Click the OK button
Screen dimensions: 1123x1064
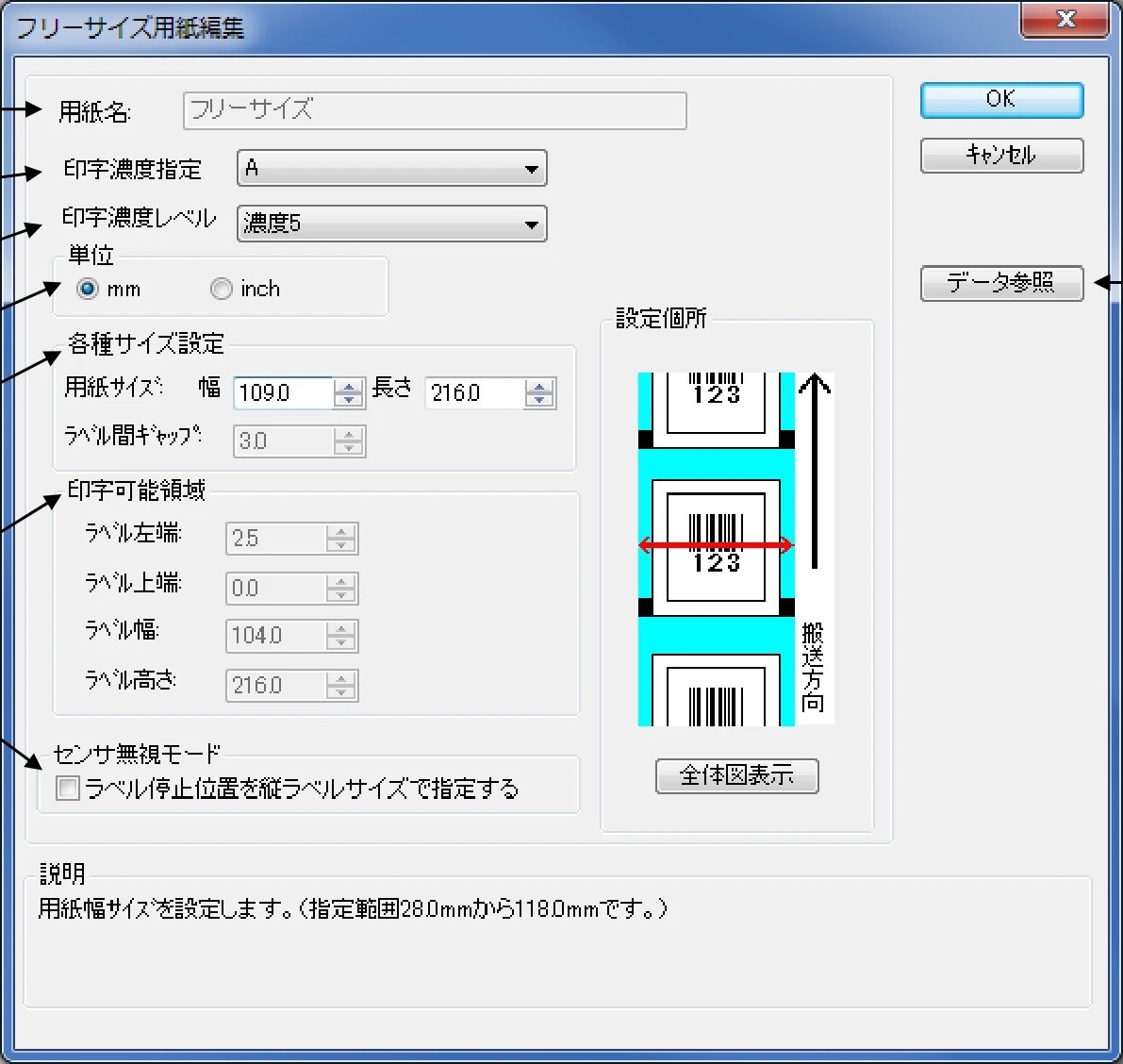pyautogui.click(x=1001, y=100)
